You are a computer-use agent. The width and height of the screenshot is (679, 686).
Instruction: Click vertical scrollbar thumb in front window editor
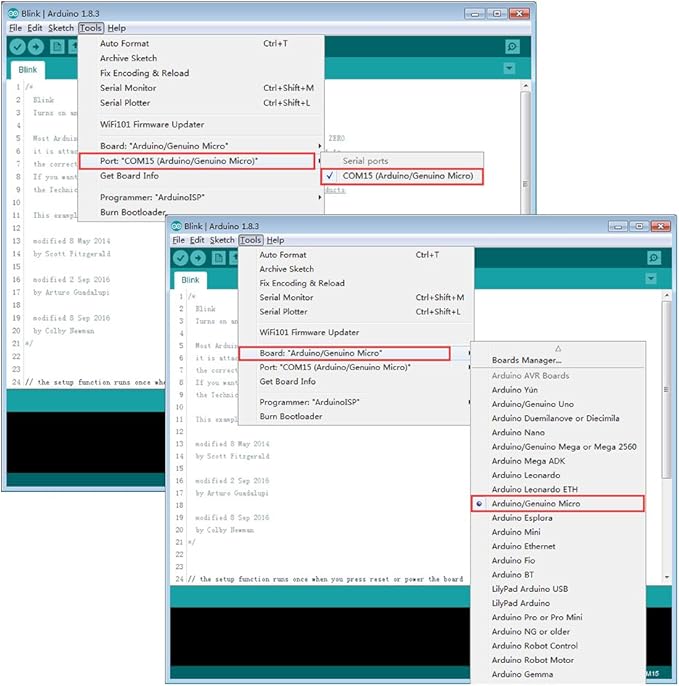[666, 389]
